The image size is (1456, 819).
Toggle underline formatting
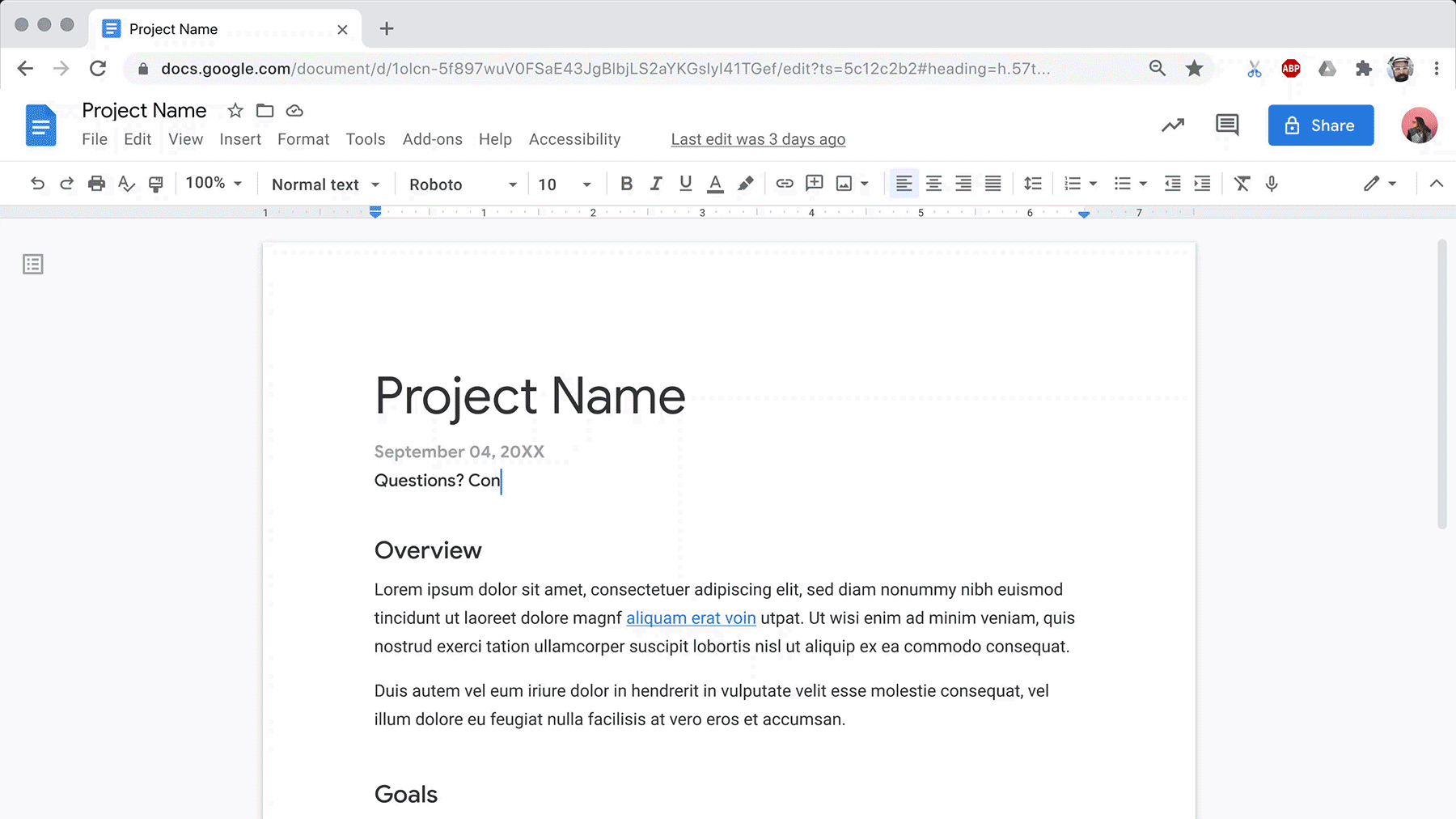click(685, 184)
